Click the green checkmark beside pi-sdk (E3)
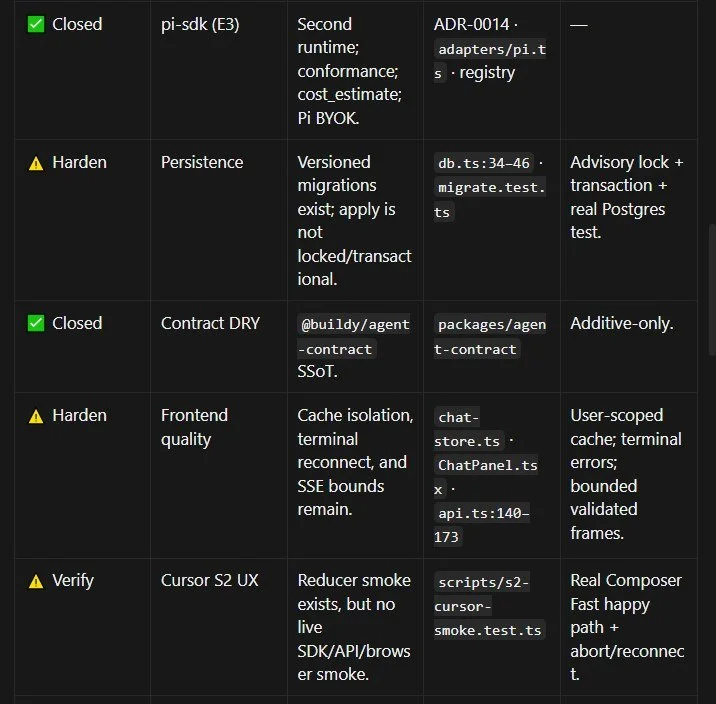Screen dimensions: 716x704 [x=36, y=24]
